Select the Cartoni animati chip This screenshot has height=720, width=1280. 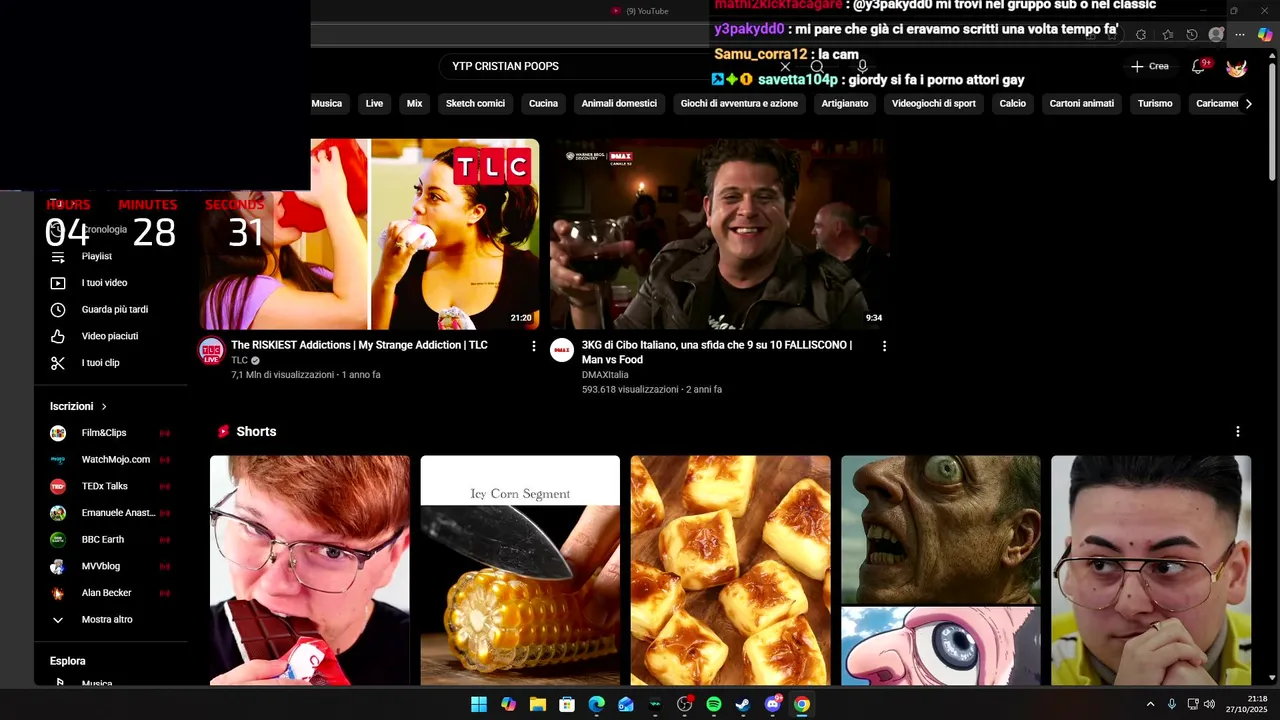pos(1082,104)
